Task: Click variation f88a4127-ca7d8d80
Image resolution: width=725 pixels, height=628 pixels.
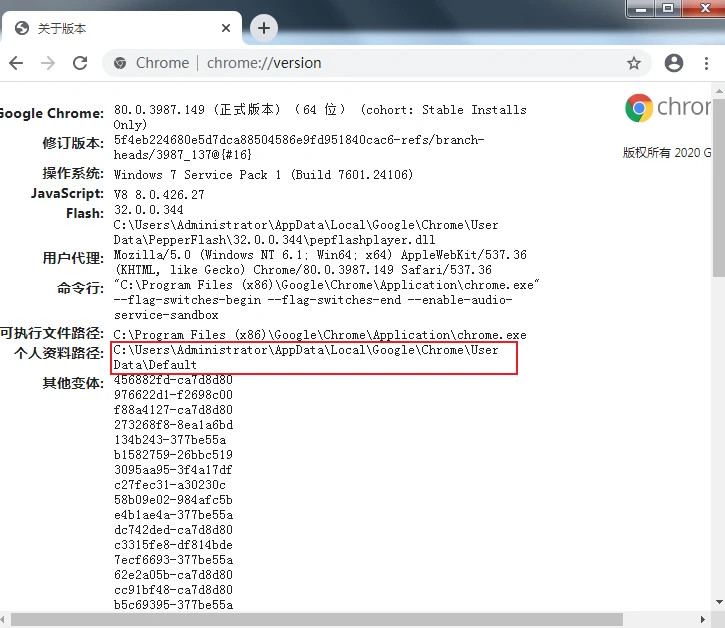Action: point(173,410)
